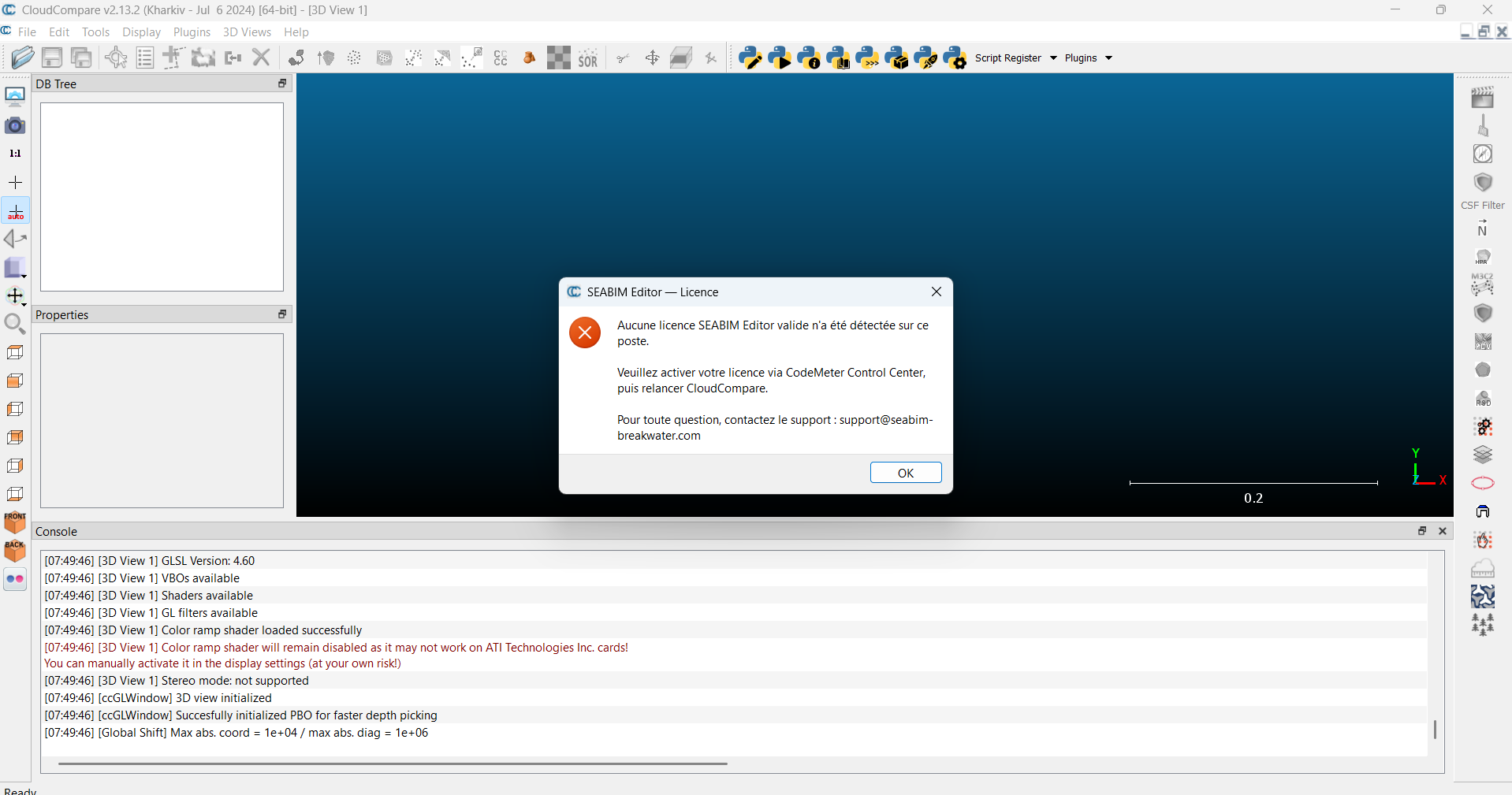This screenshot has width=1512, height=795.
Task: Click the HPR hidden point removal icon
Action: (1483, 258)
